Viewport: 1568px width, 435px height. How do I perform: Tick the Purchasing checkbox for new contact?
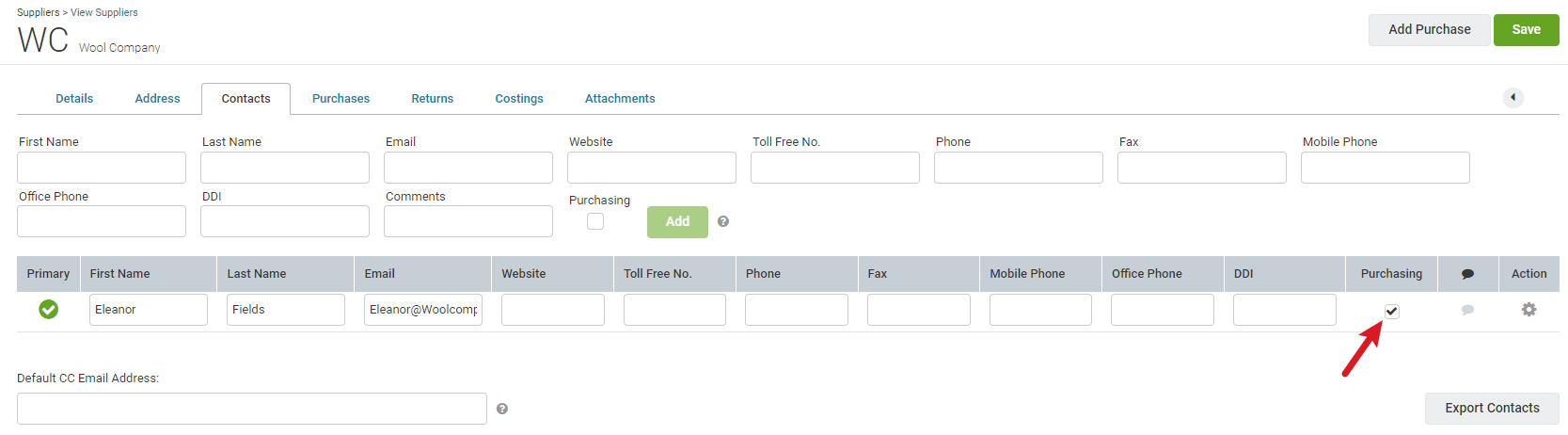(595, 221)
